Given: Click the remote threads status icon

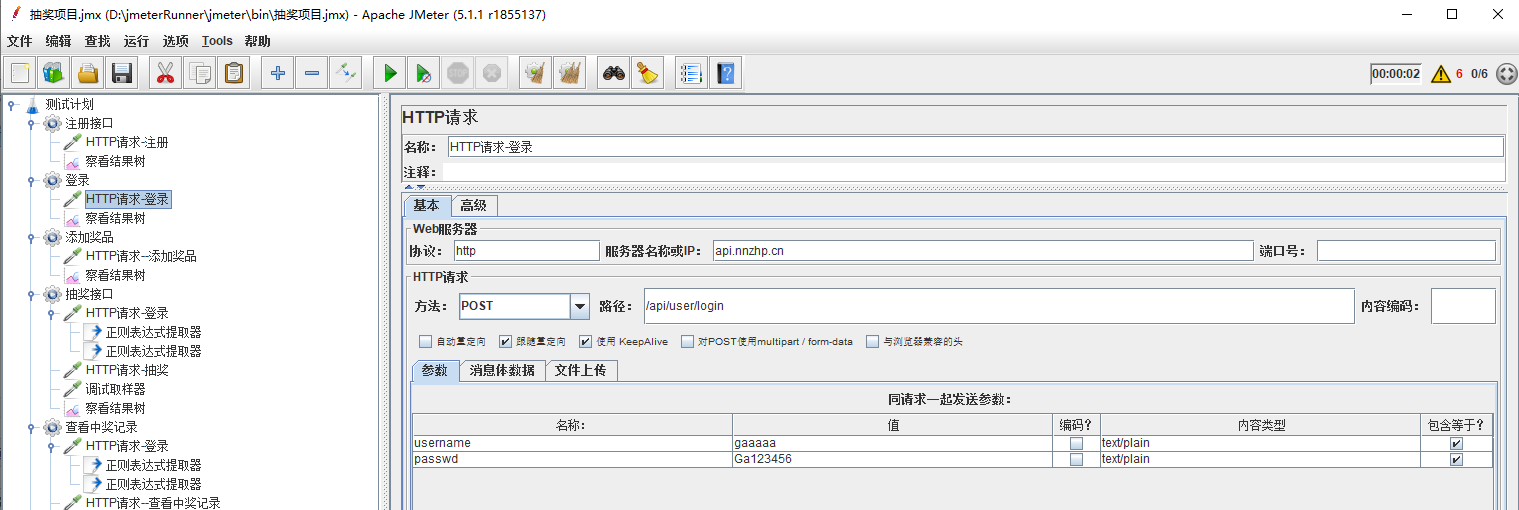Looking at the screenshot, I should [x=1506, y=73].
